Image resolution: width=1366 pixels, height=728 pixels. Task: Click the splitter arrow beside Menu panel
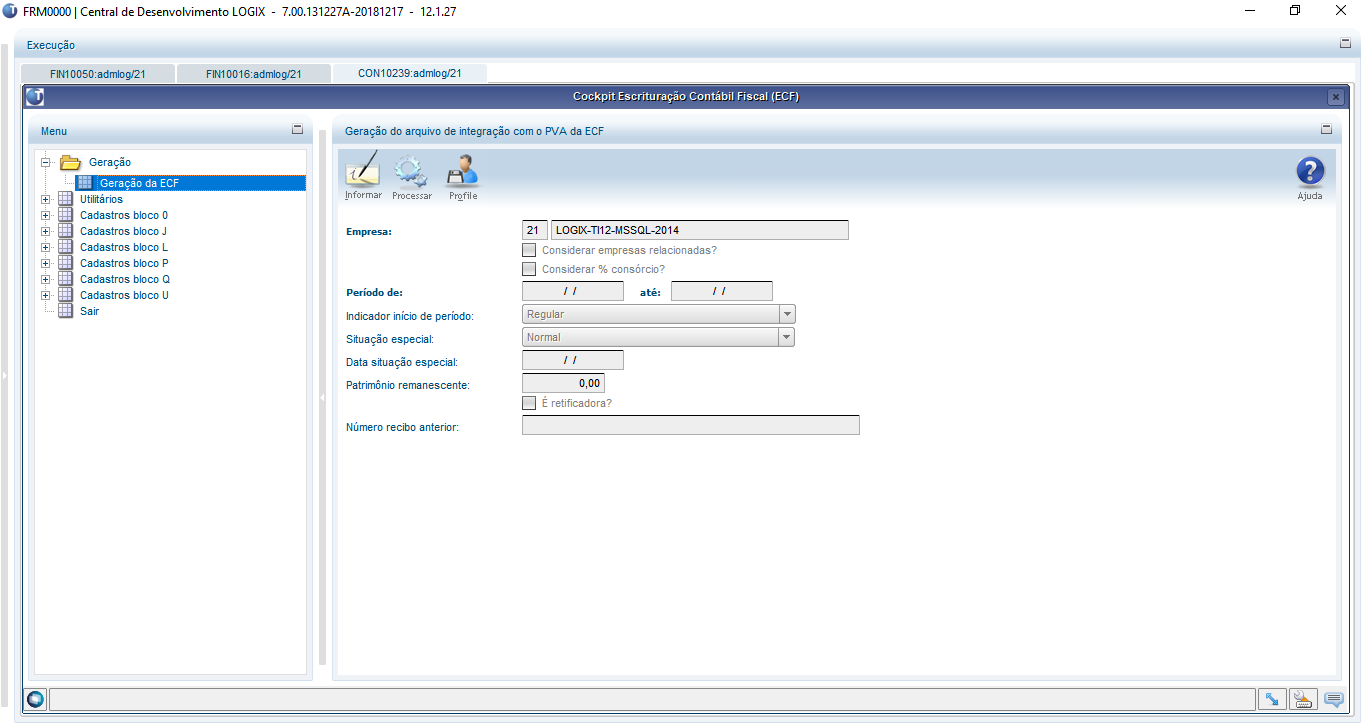point(322,397)
